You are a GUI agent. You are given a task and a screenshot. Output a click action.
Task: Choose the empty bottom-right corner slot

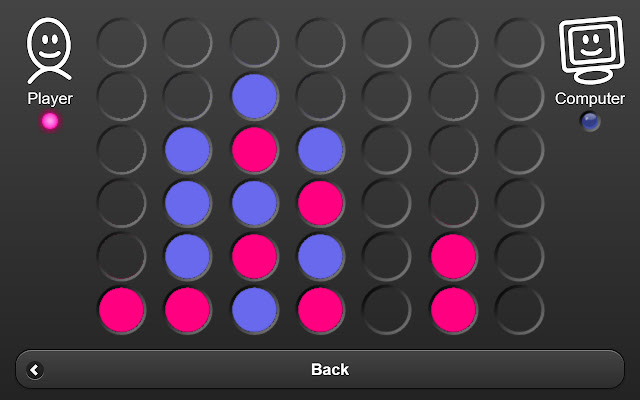click(x=519, y=309)
